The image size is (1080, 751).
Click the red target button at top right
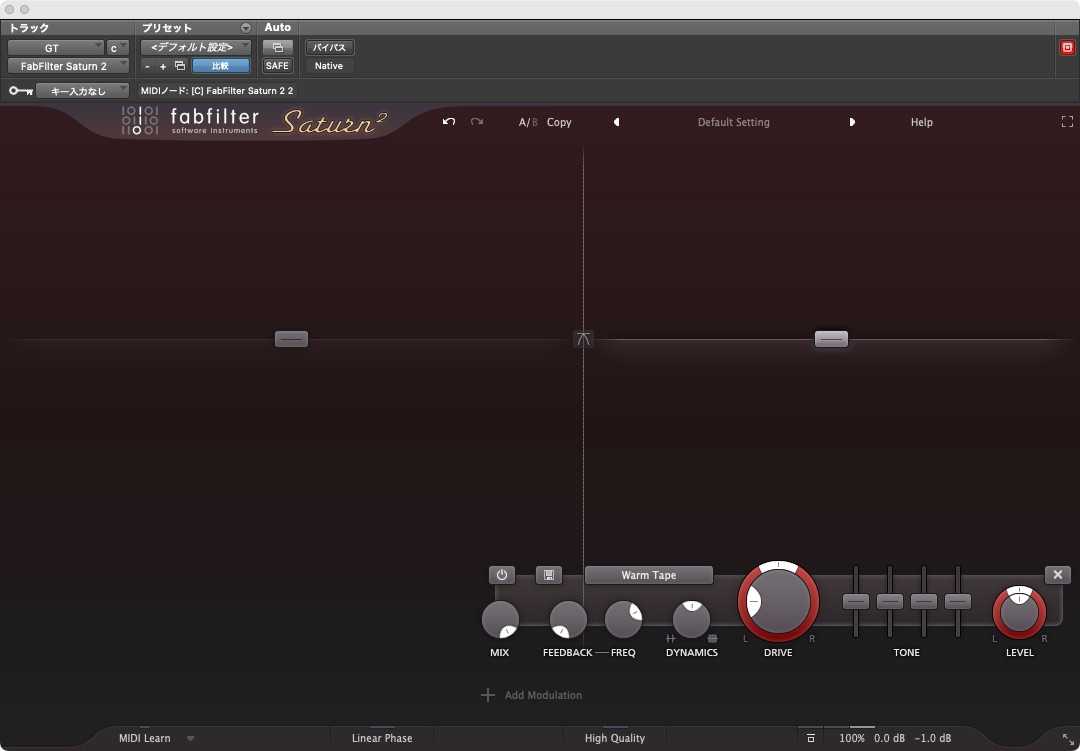click(1067, 48)
